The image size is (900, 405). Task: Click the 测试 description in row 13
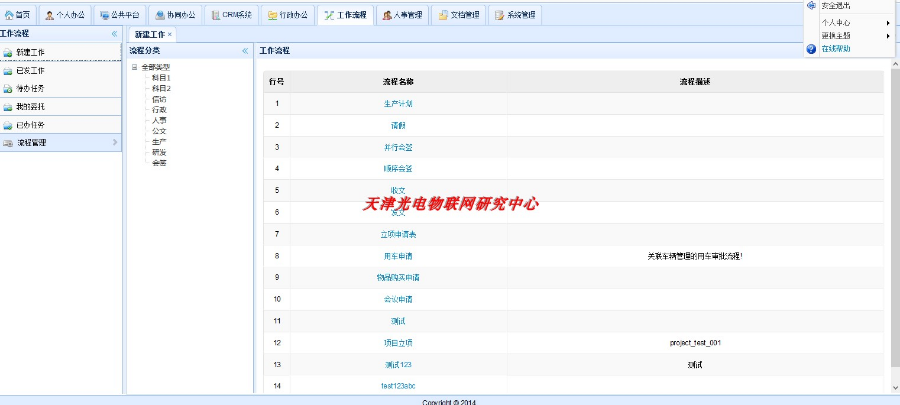point(695,365)
